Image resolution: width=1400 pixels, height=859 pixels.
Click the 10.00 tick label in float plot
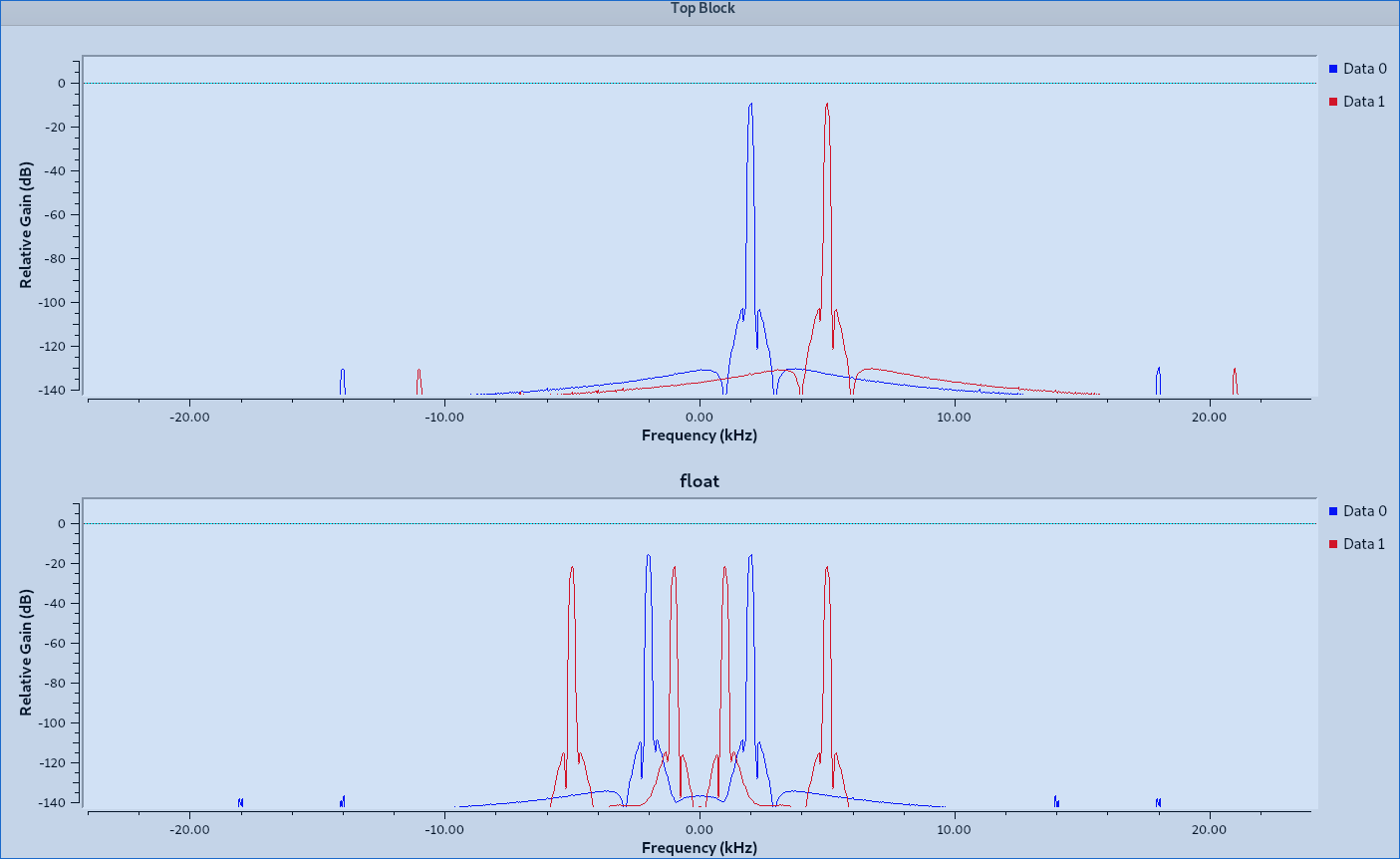pos(955,830)
